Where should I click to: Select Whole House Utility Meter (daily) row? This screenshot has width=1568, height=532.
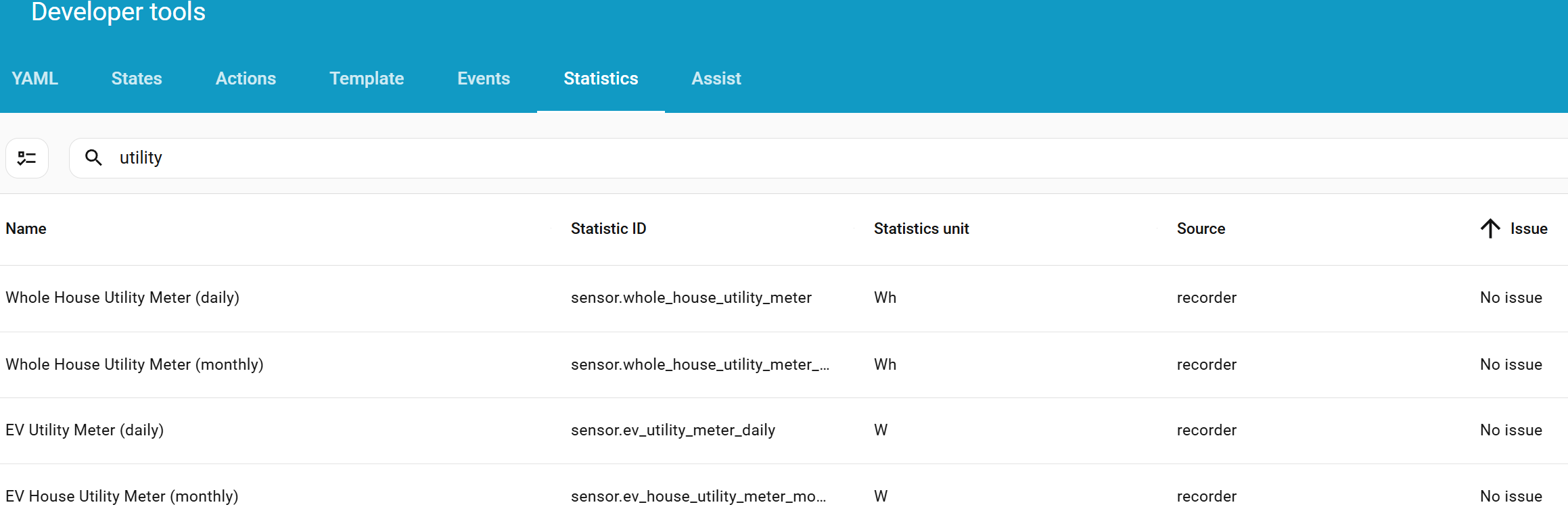point(122,297)
